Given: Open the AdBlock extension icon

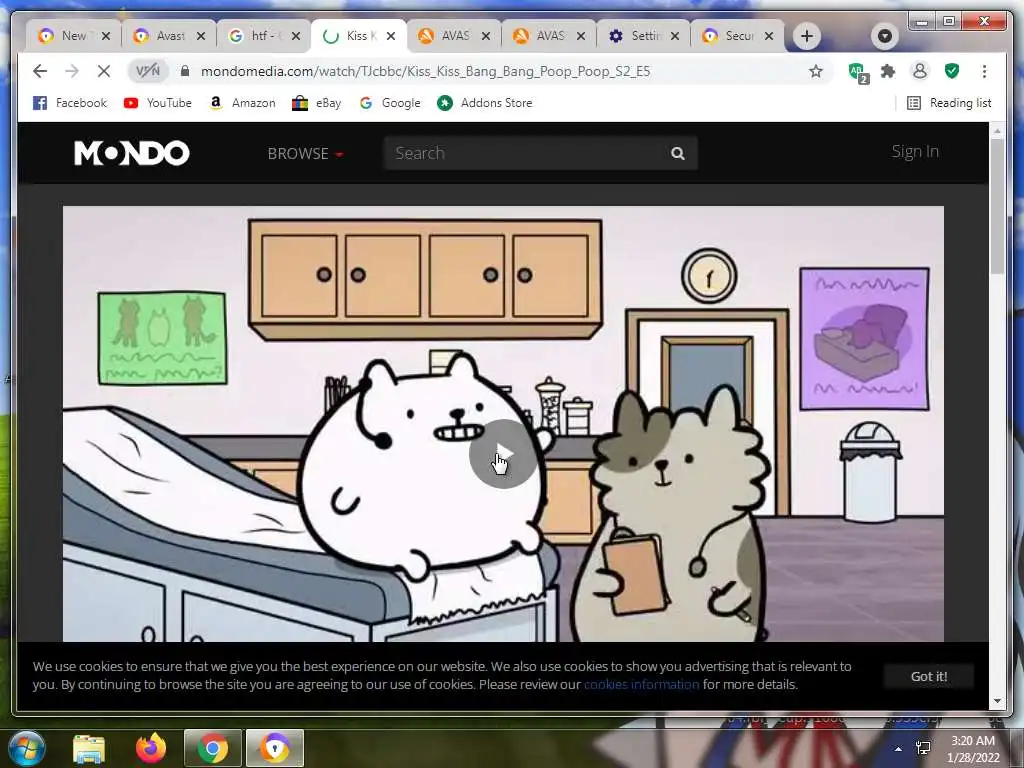Looking at the screenshot, I should 857,72.
